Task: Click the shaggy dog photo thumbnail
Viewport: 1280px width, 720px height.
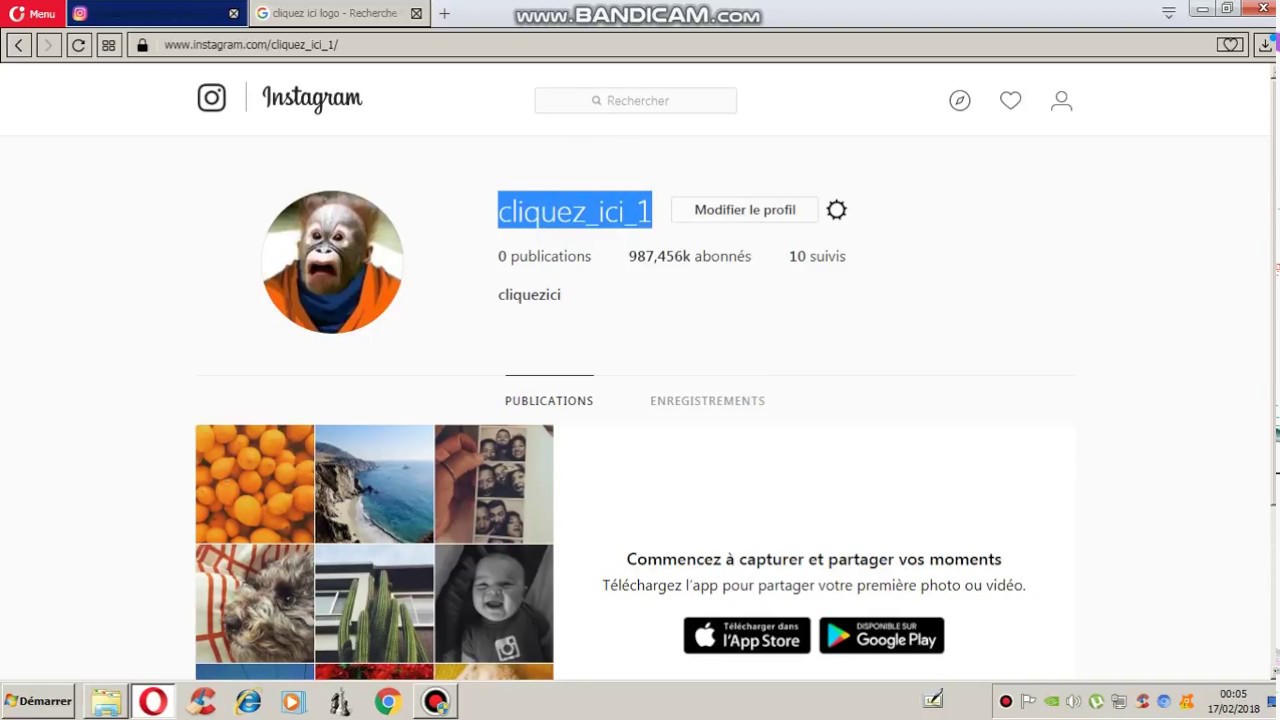Action: (x=255, y=603)
